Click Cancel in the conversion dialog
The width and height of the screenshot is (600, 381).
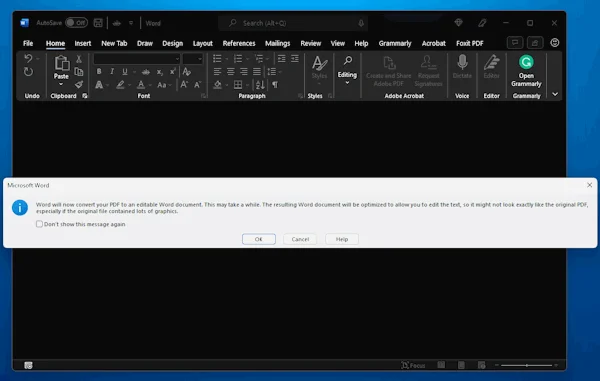pos(300,239)
